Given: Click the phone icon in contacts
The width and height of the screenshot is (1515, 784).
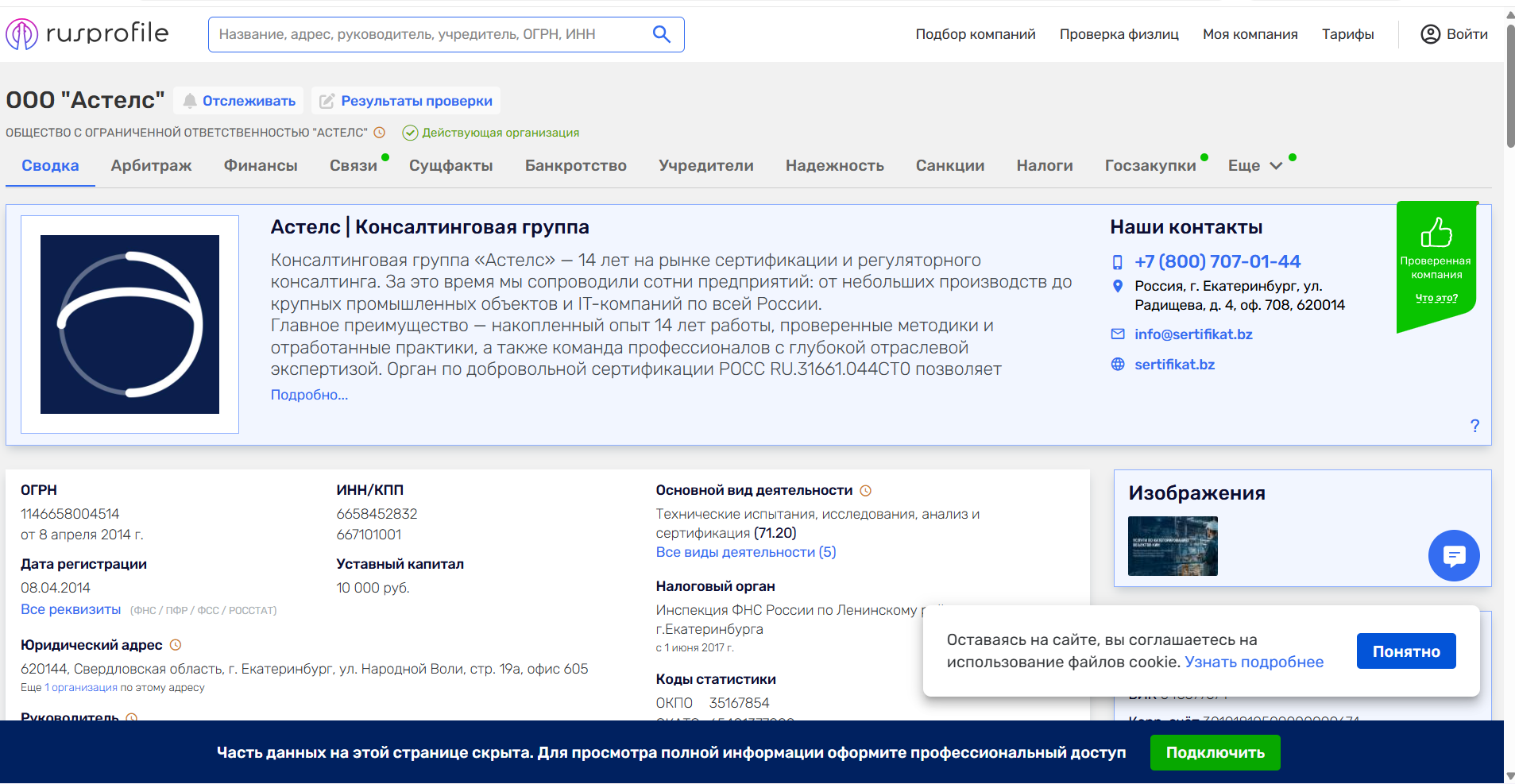Looking at the screenshot, I should pos(1117,262).
